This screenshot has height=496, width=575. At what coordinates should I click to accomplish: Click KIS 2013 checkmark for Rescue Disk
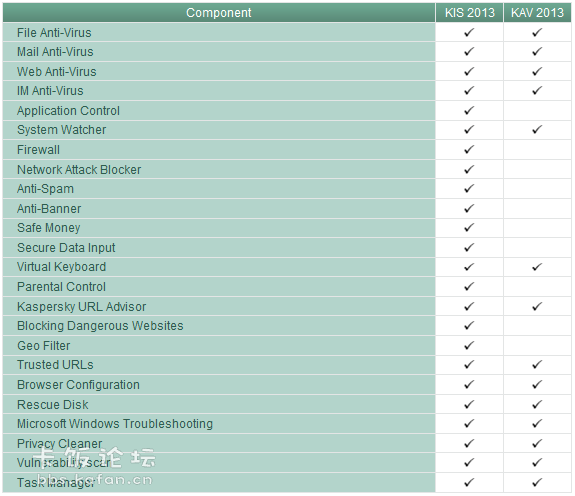pyautogui.click(x=469, y=404)
